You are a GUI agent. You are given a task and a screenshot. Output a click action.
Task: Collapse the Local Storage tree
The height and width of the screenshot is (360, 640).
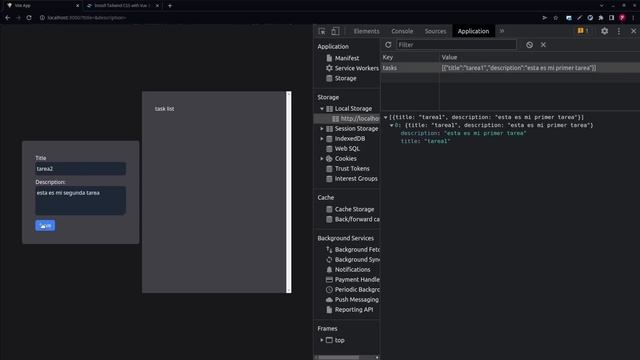point(322,109)
